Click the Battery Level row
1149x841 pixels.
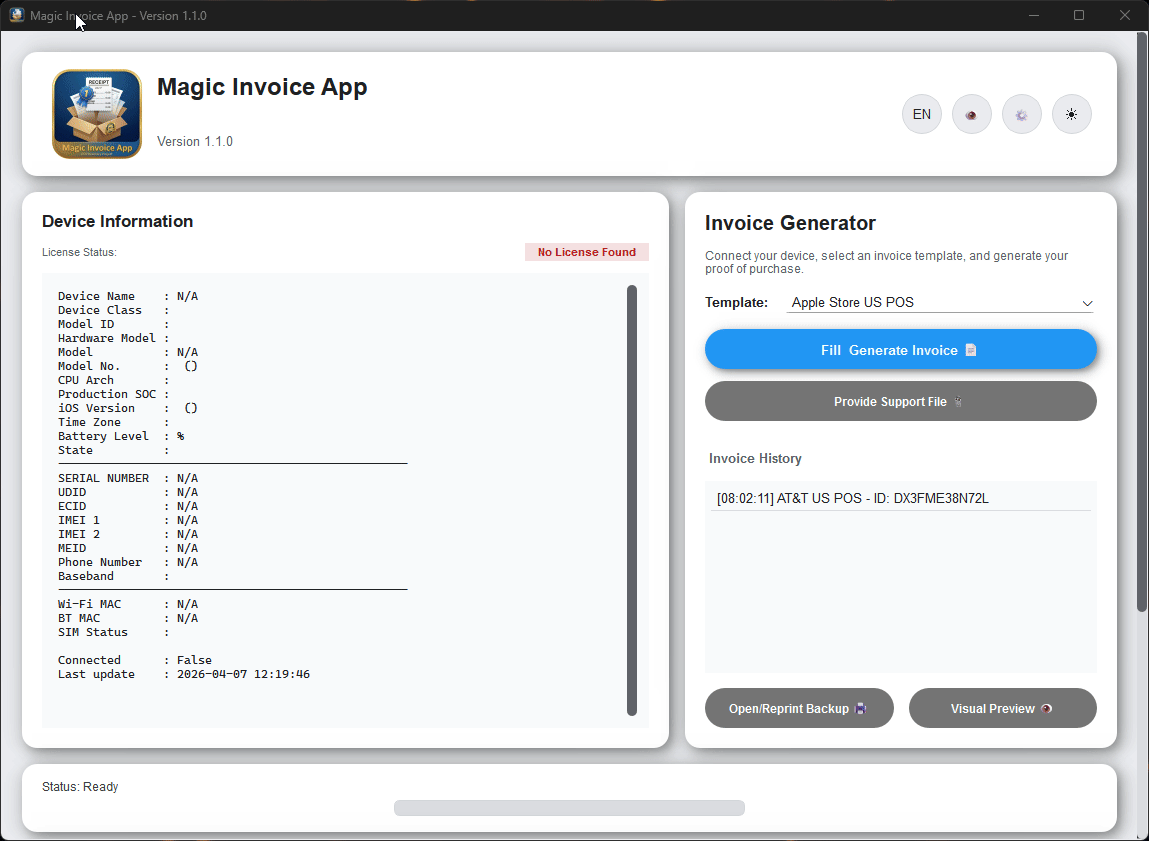121,436
